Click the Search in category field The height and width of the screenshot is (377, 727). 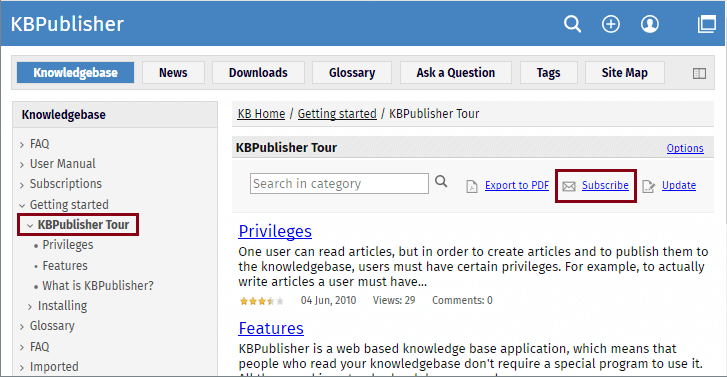[x=339, y=184]
